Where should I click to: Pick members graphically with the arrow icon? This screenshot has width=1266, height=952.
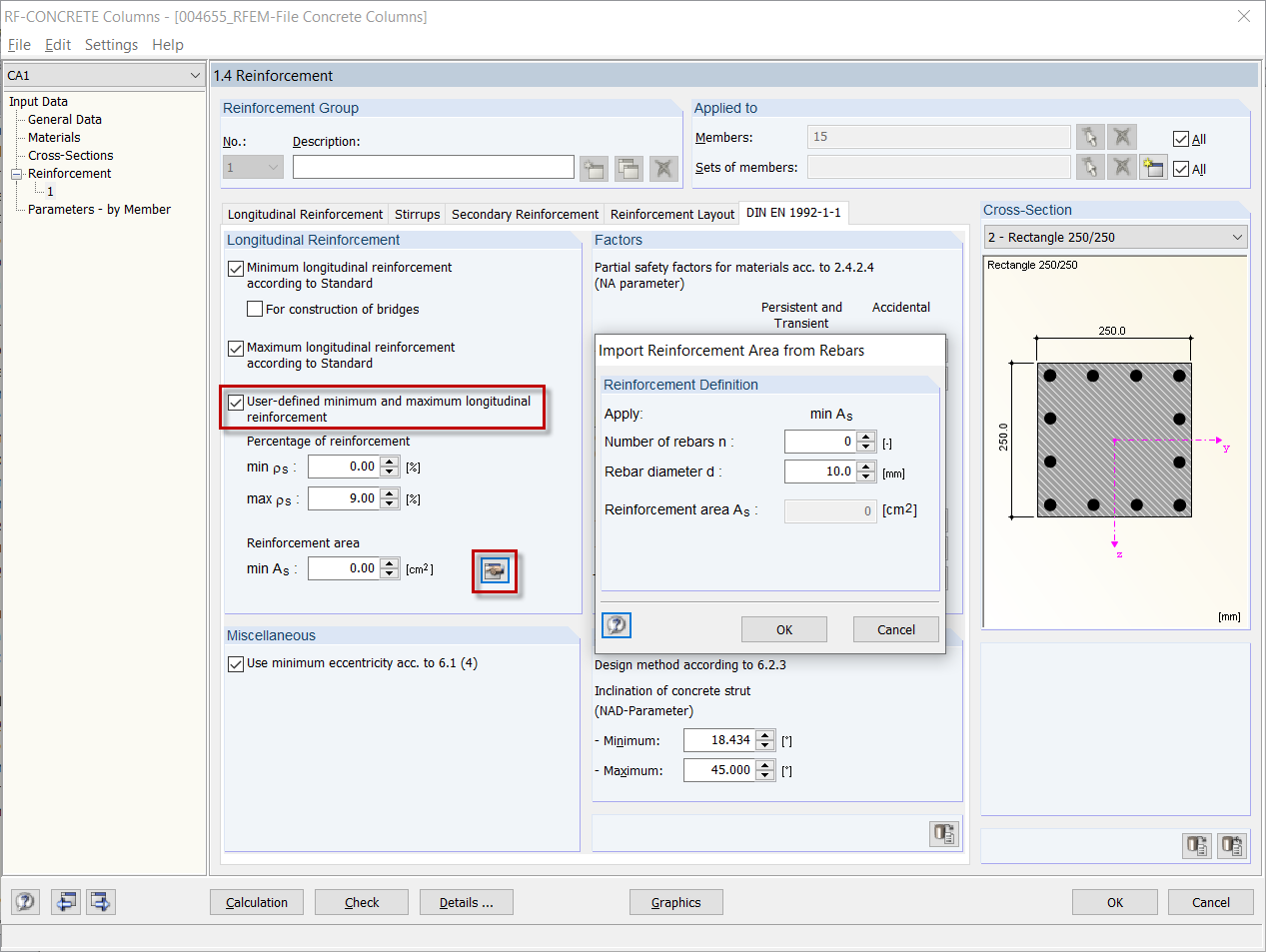[x=1089, y=137]
